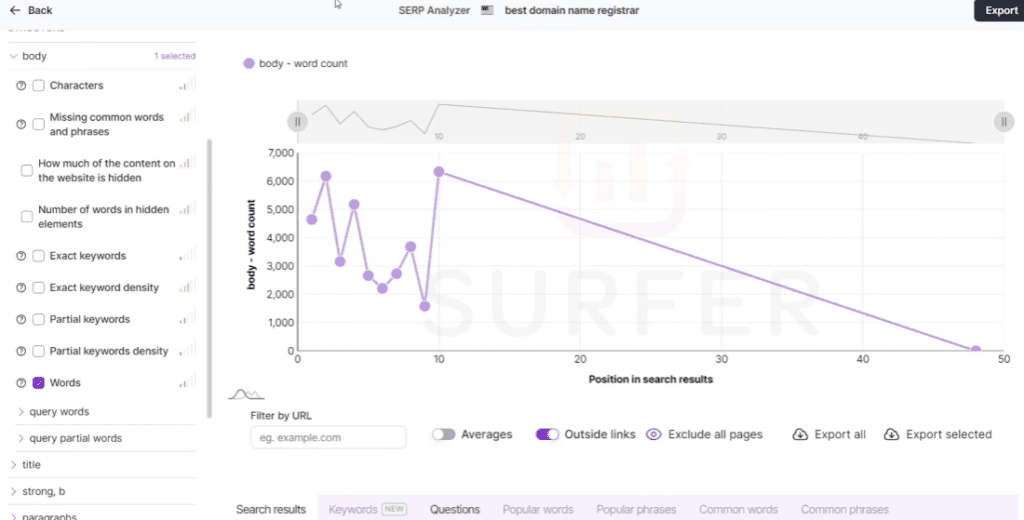The width and height of the screenshot is (1024, 520).
Task: Check the Characters checkbox
Action: [39, 86]
